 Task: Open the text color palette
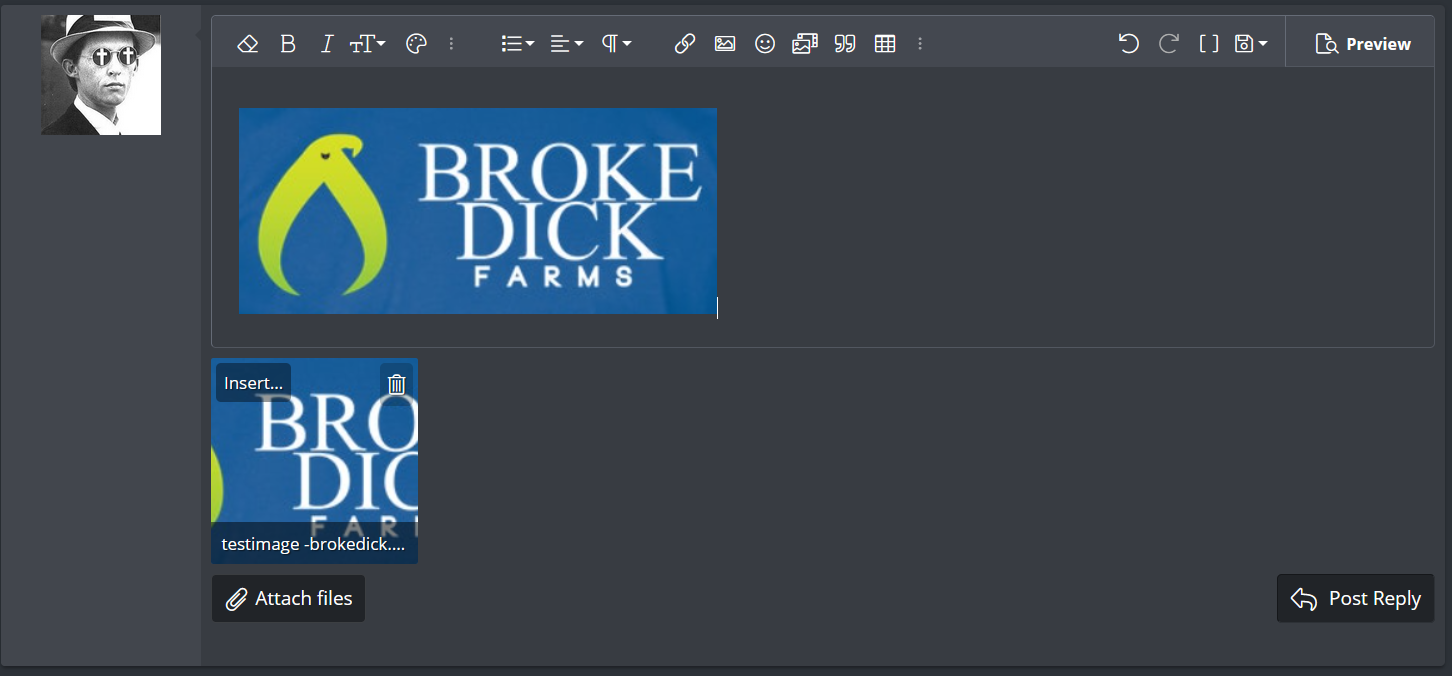(x=416, y=44)
